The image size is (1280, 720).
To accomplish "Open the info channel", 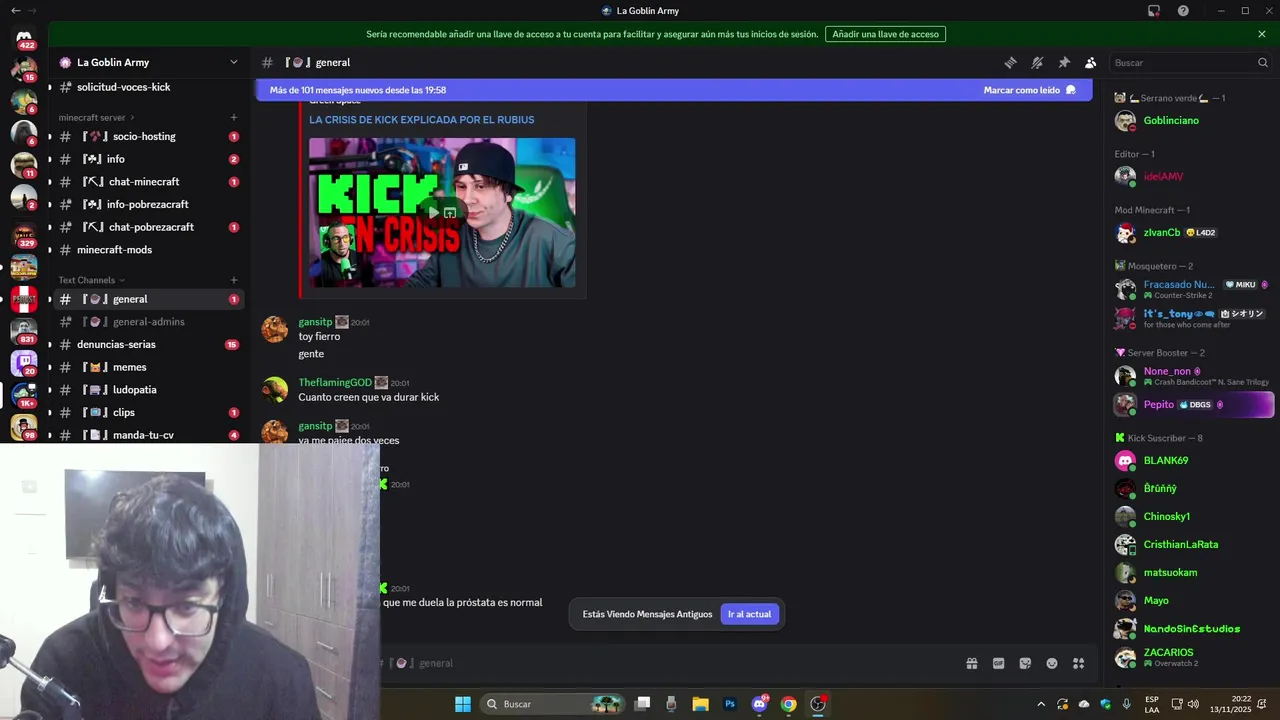I will coord(148,159).
